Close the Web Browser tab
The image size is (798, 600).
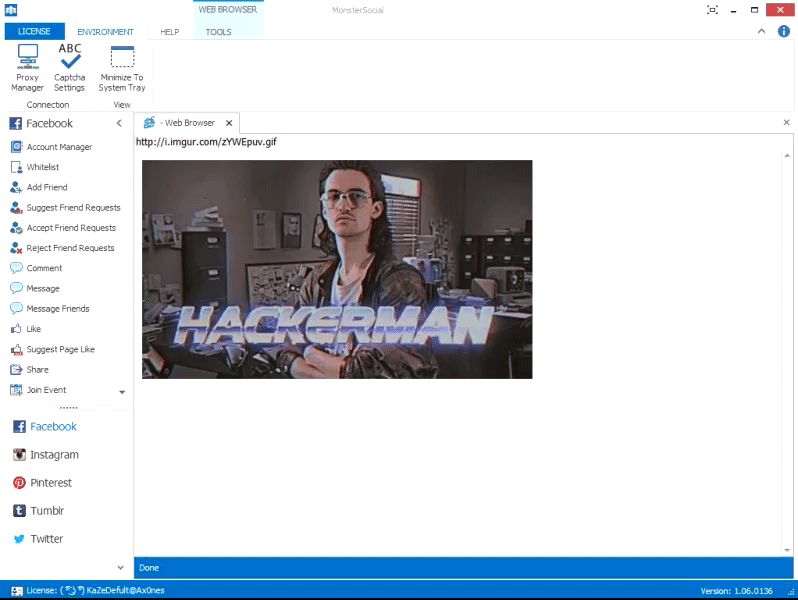point(229,123)
